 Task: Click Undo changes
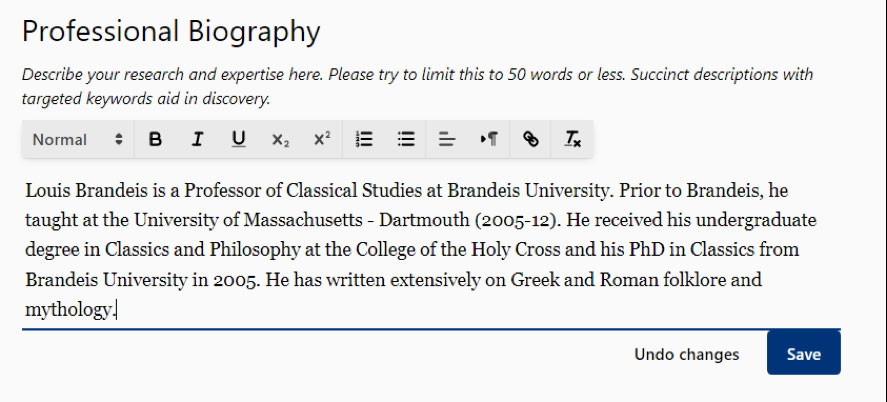(686, 355)
